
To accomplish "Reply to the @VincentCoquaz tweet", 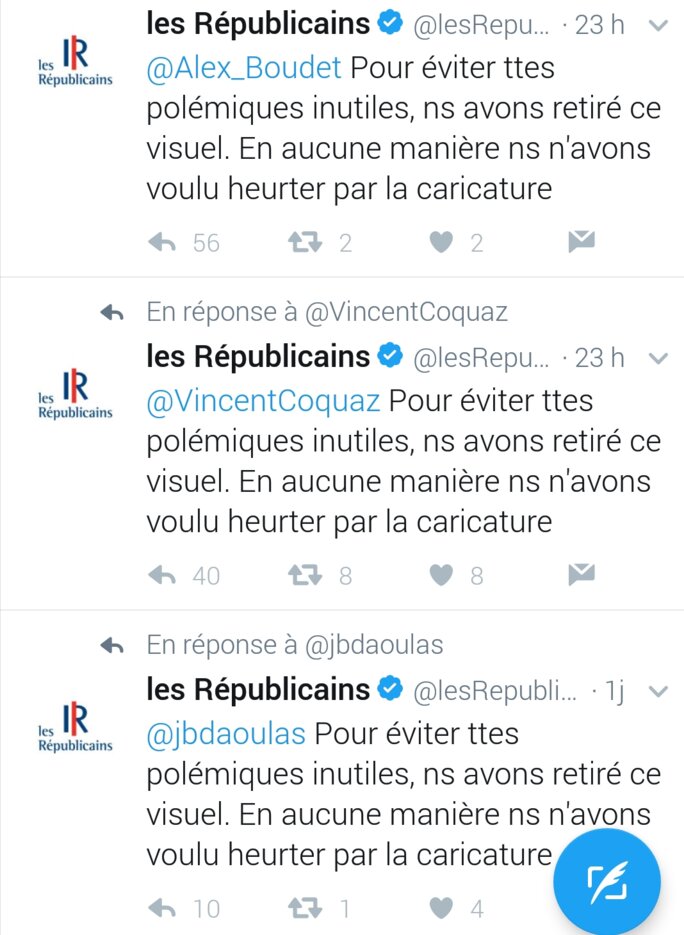I will click(162, 575).
